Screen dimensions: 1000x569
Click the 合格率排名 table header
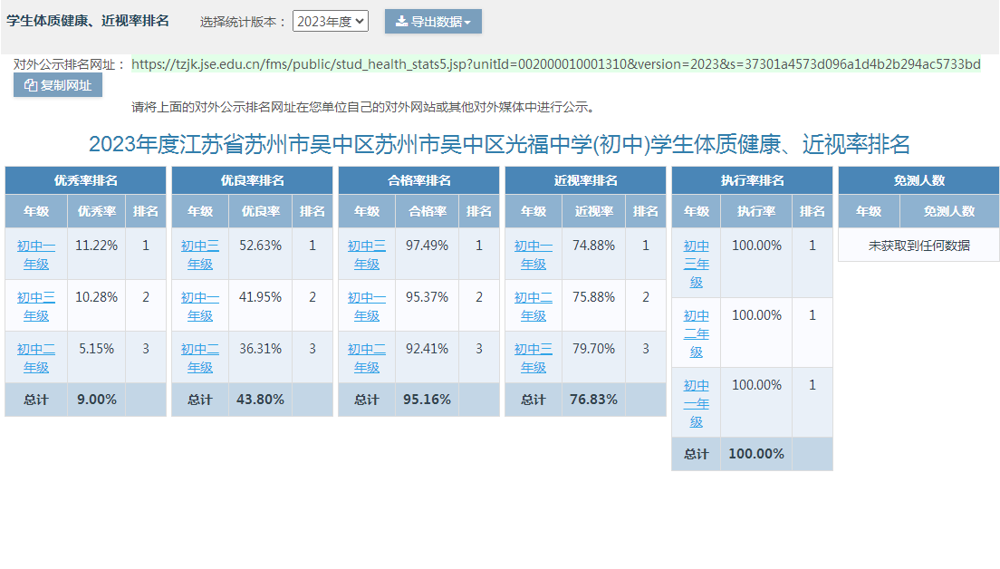(x=419, y=181)
